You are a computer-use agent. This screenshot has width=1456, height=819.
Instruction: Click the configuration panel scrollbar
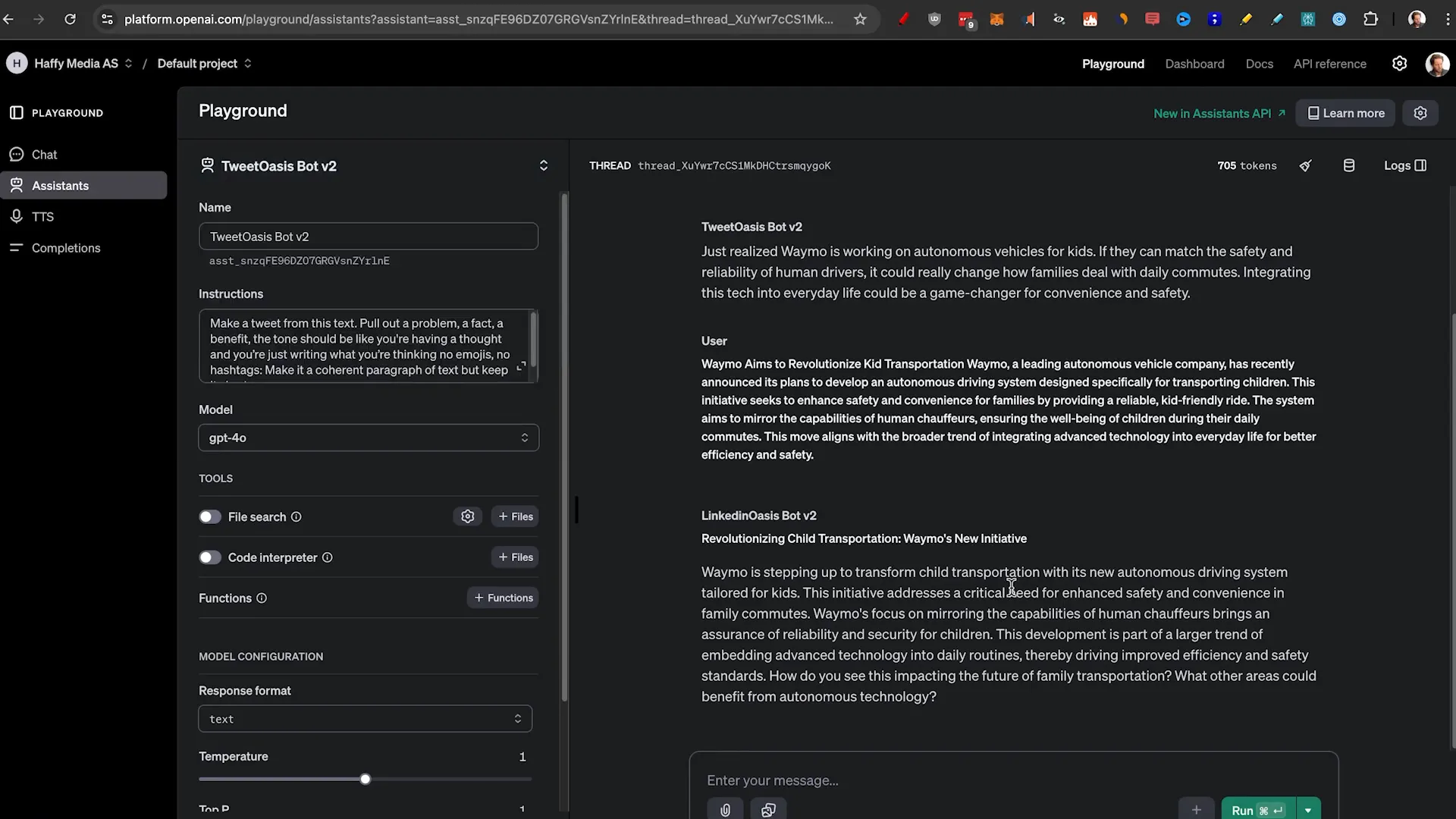(564, 447)
